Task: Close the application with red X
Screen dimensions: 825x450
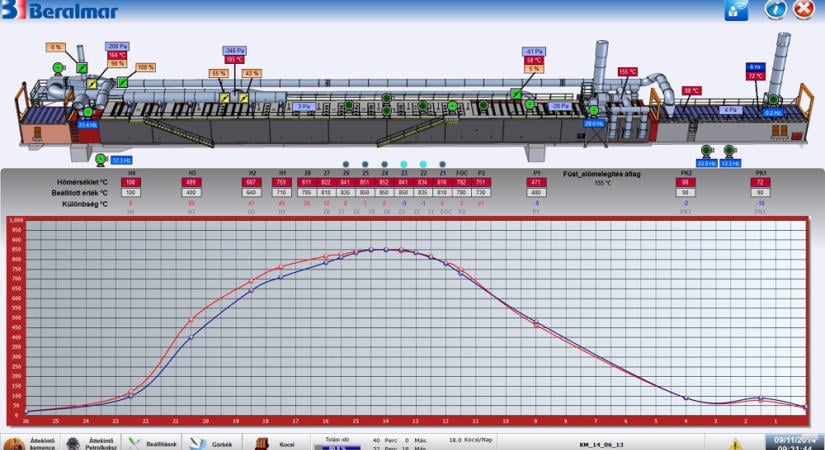Action: point(803,9)
